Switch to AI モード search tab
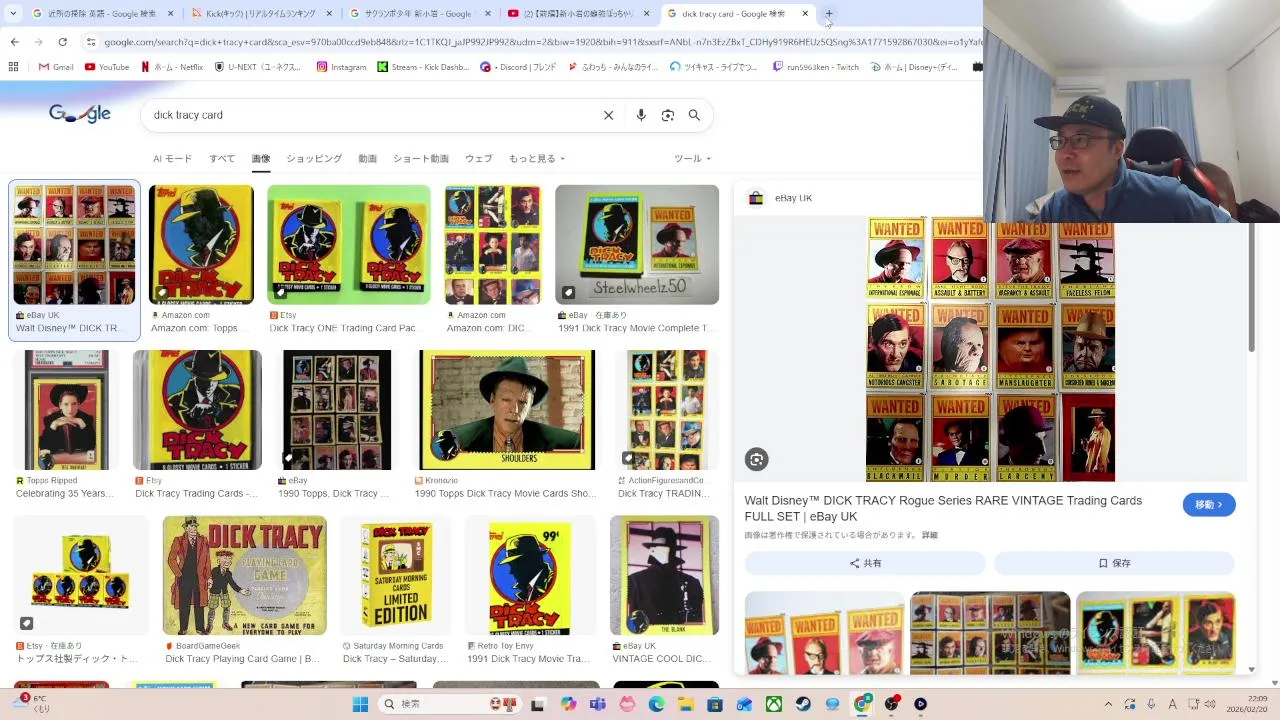 coord(172,159)
